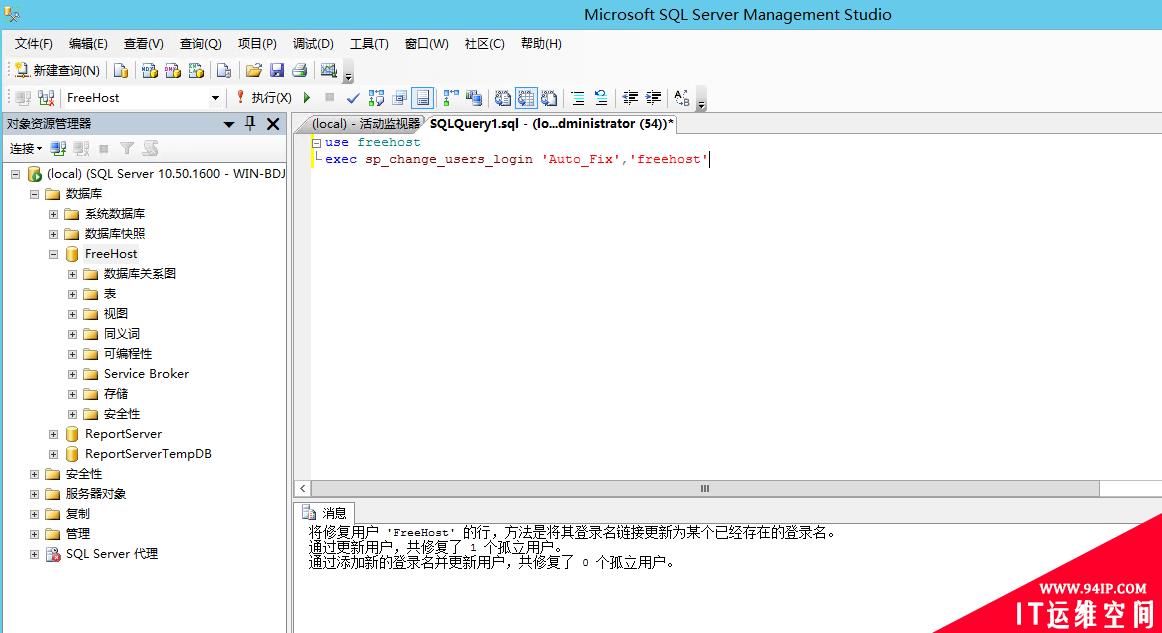The height and width of the screenshot is (633, 1162).
Task: Collapse the query code outline toggle
Action: tap(316, 143)
